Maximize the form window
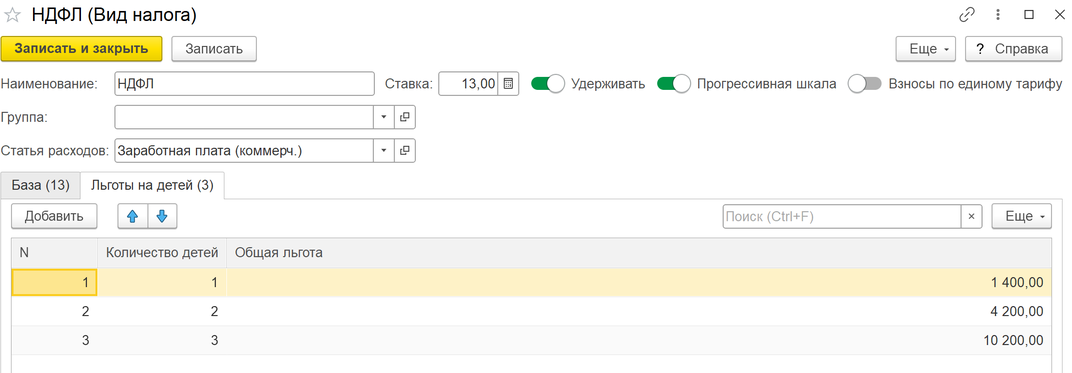This screenshot has width=1072, height=373. tap(1028, 14)
